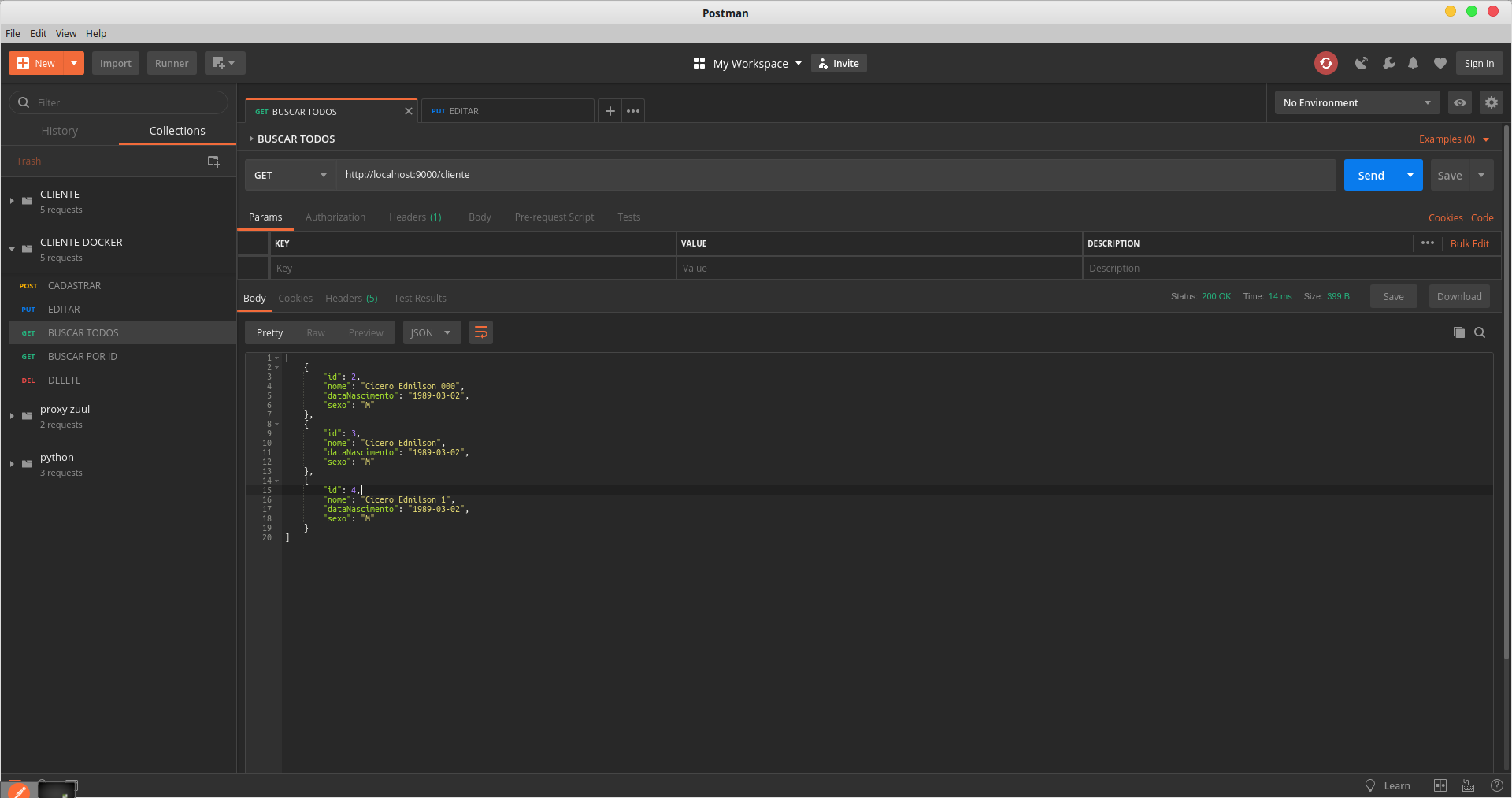
Task: Open the notifications bell
Action: 1413,63
